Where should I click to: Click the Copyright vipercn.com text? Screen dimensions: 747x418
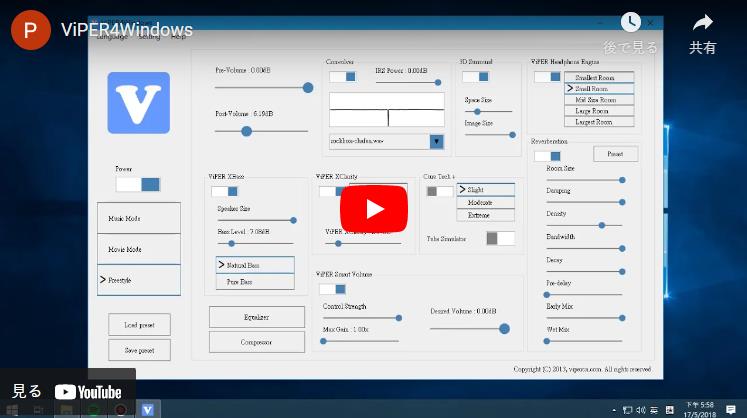(582, 369)
